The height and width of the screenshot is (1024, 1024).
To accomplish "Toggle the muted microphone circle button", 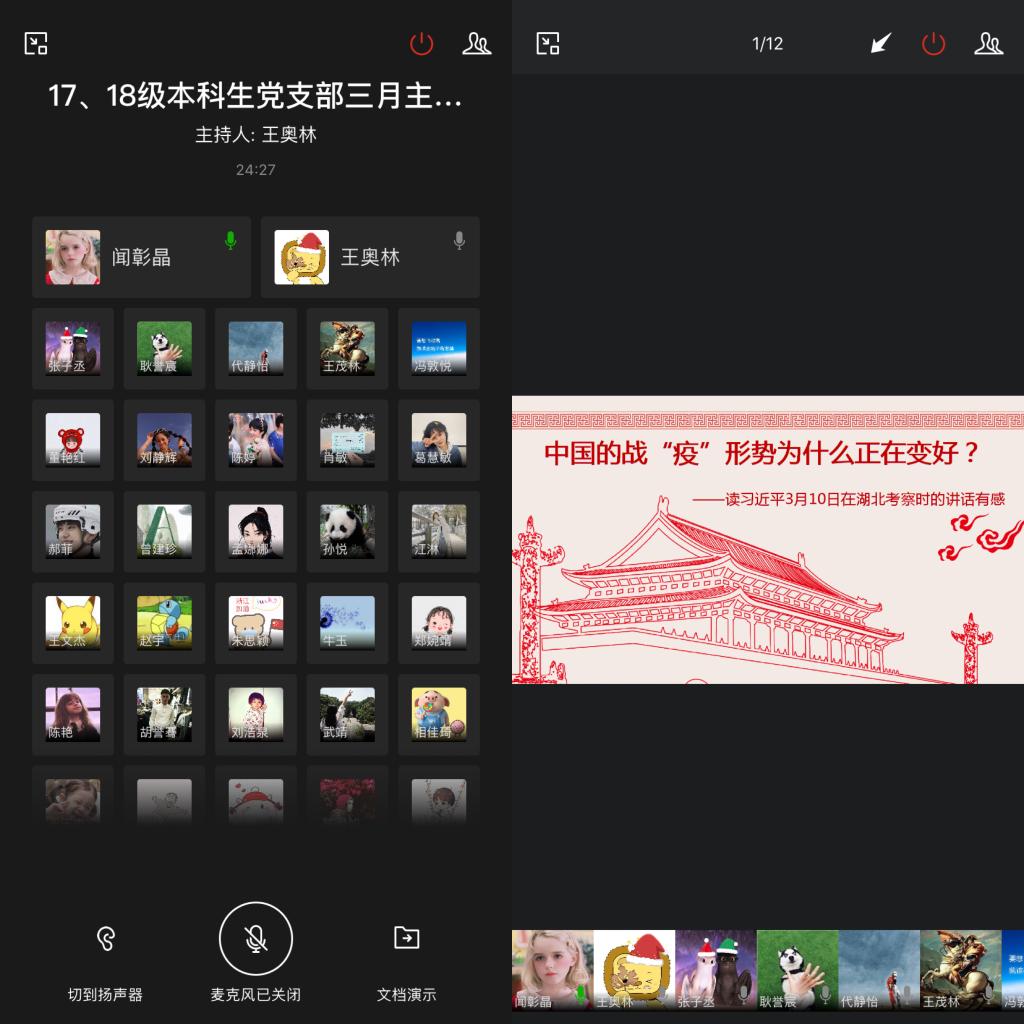I will 256,938.
